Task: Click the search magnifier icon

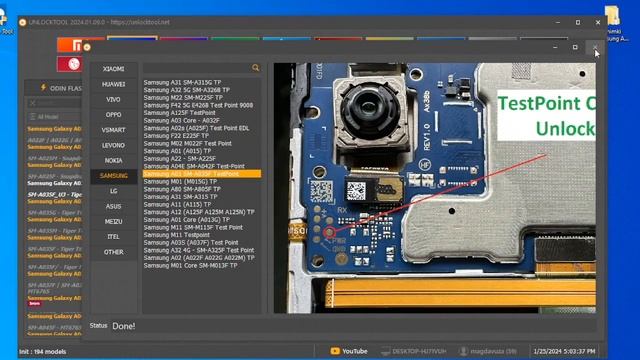Action: [x=256, y=68]
